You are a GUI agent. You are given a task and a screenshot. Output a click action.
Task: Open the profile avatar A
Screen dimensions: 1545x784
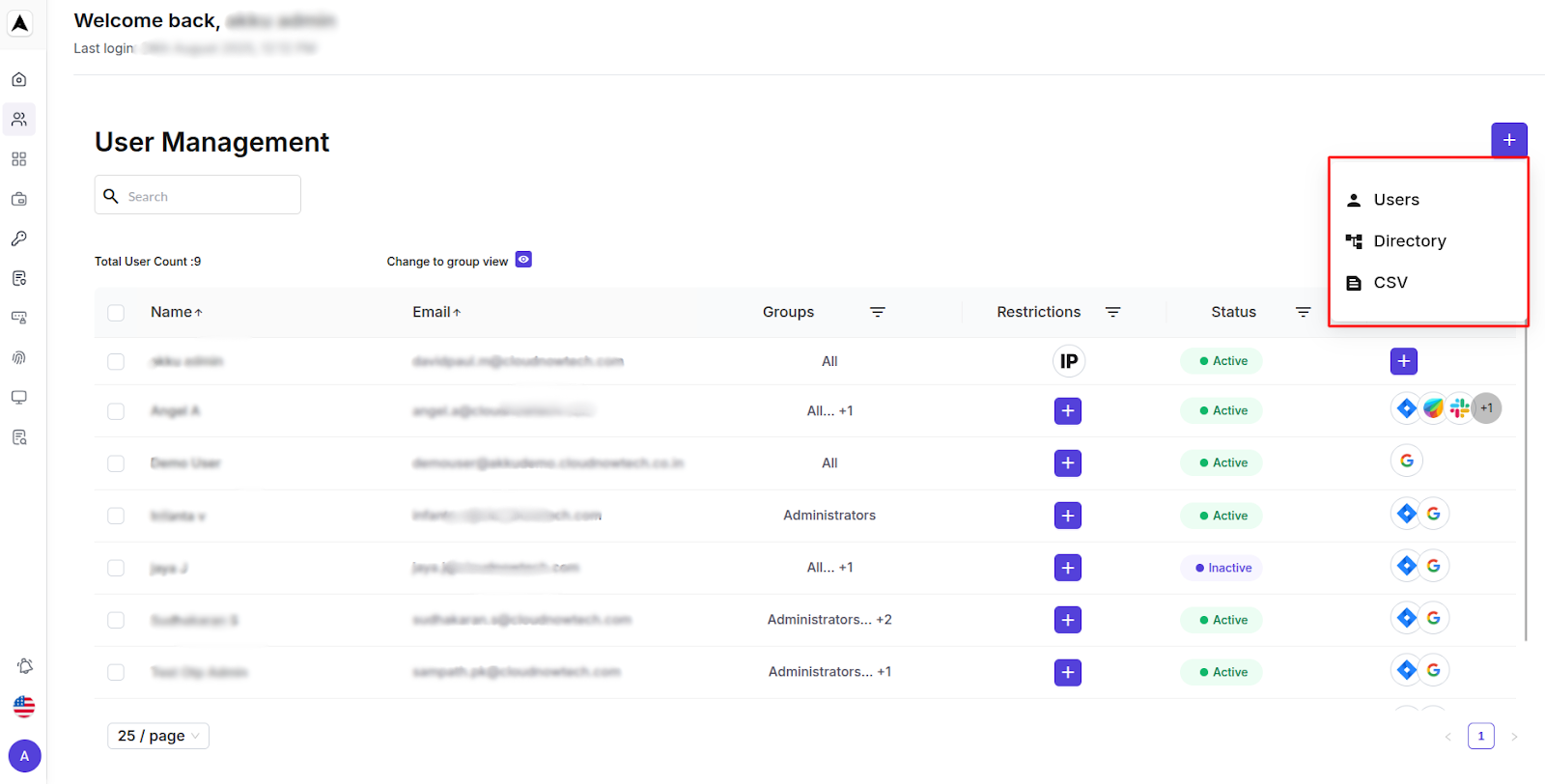pyautogui.click(x=24, y=756)
